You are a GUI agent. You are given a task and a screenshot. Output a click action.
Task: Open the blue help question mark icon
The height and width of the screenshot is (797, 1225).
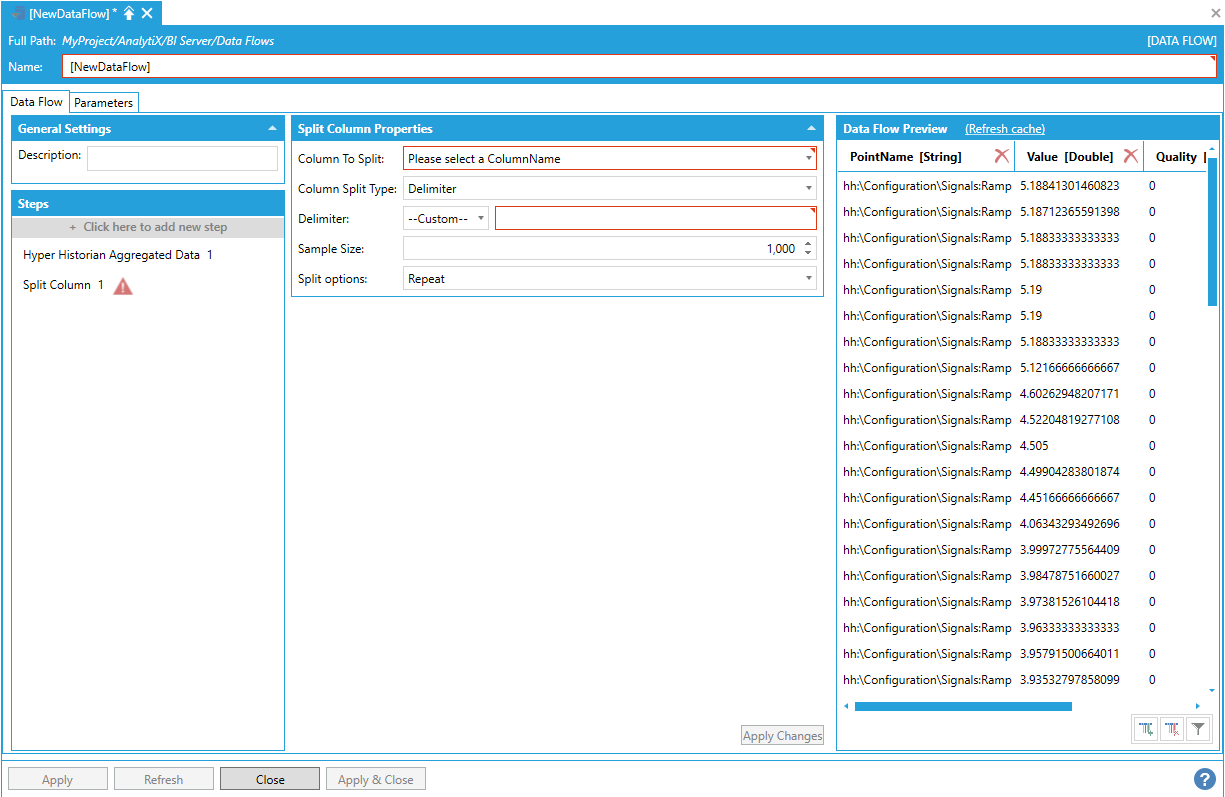point(1204,778)
